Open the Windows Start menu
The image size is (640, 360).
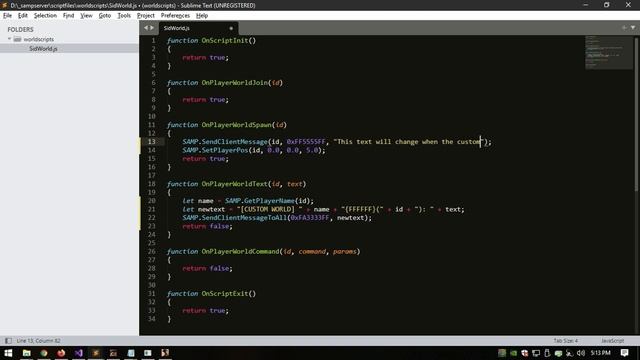coord(8,353)
